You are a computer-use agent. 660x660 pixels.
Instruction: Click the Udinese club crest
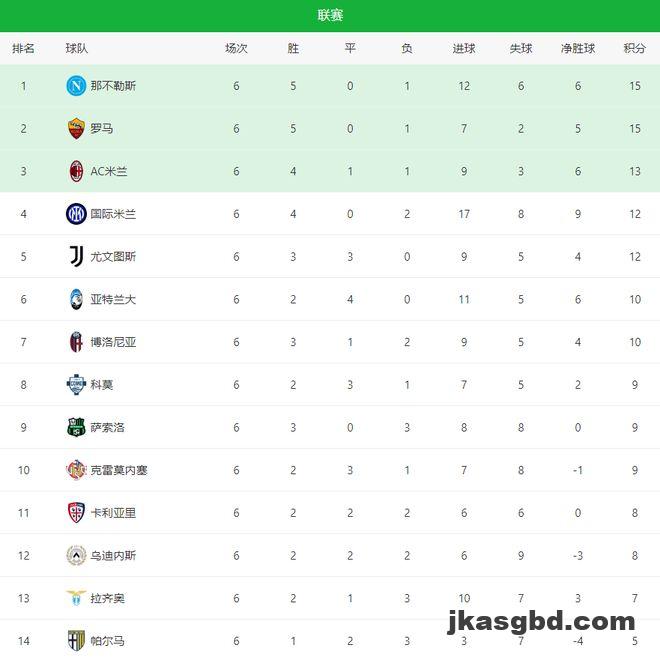76,556
